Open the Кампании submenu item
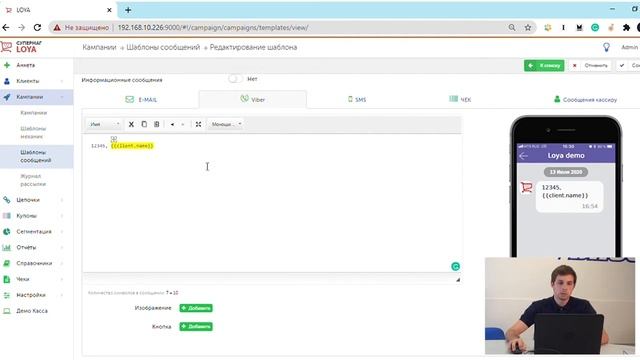This screenshot has height=360, width=640. pyautogui.click(x=33, y=113)
